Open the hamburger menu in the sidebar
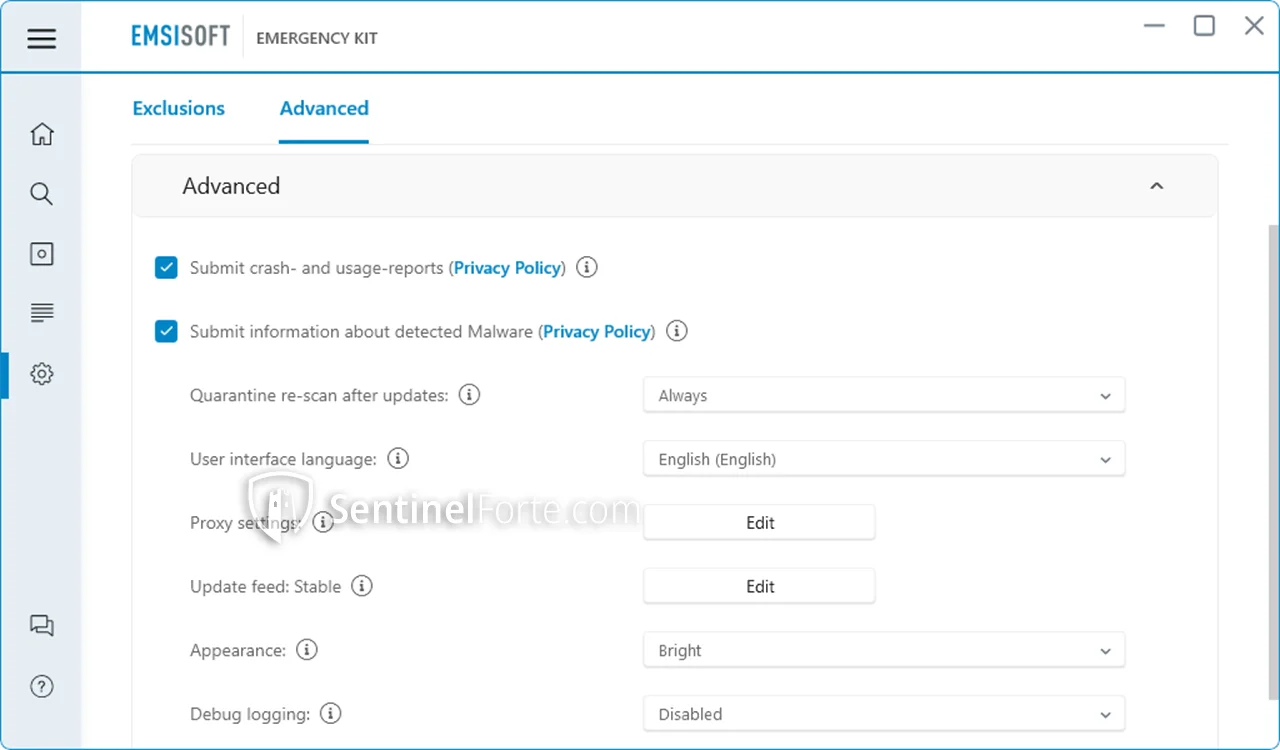The image size is (1280, 750). pos(41,39)
